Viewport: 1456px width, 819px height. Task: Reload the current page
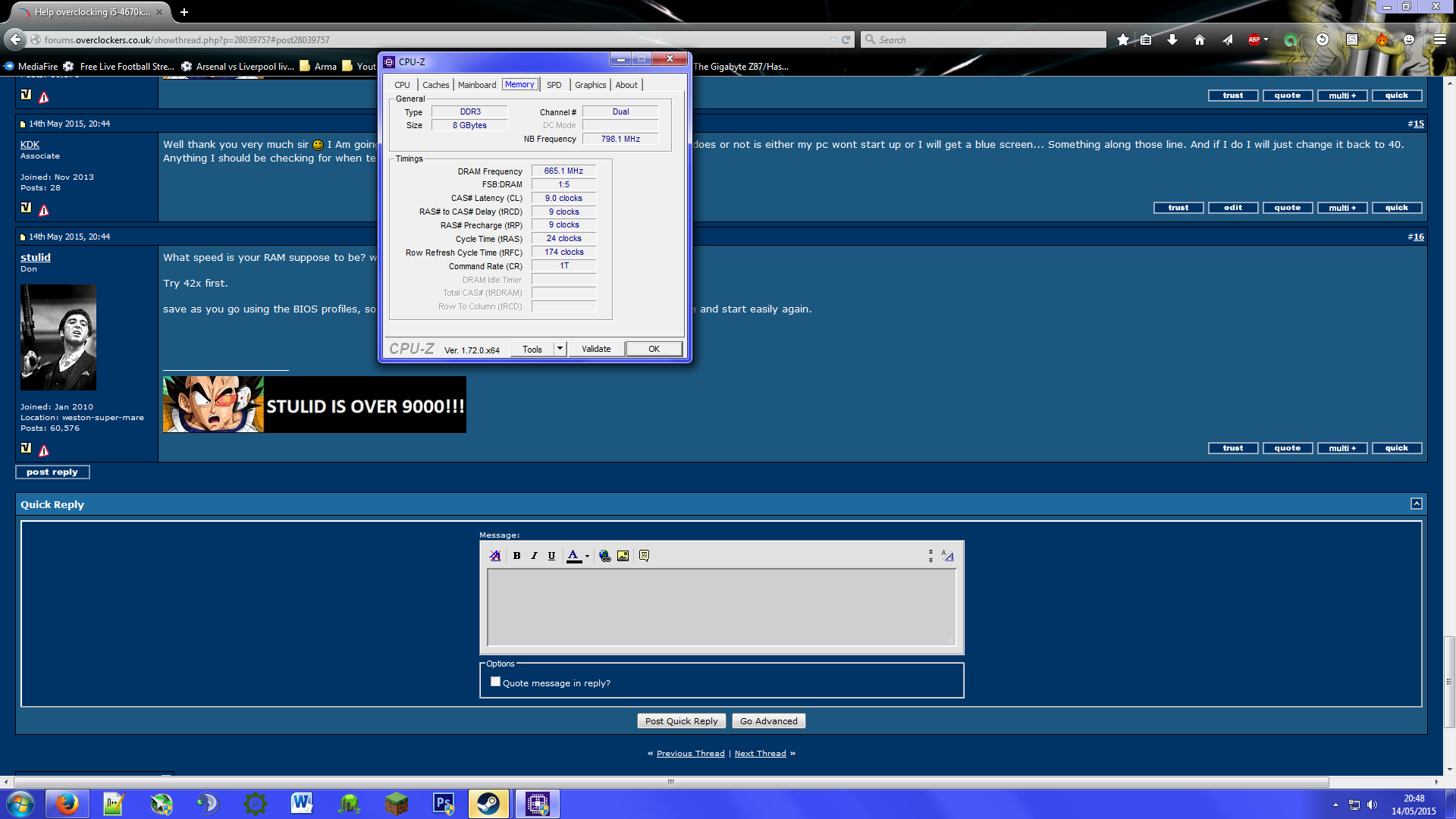pyautogui.click(x=846, y=39)
